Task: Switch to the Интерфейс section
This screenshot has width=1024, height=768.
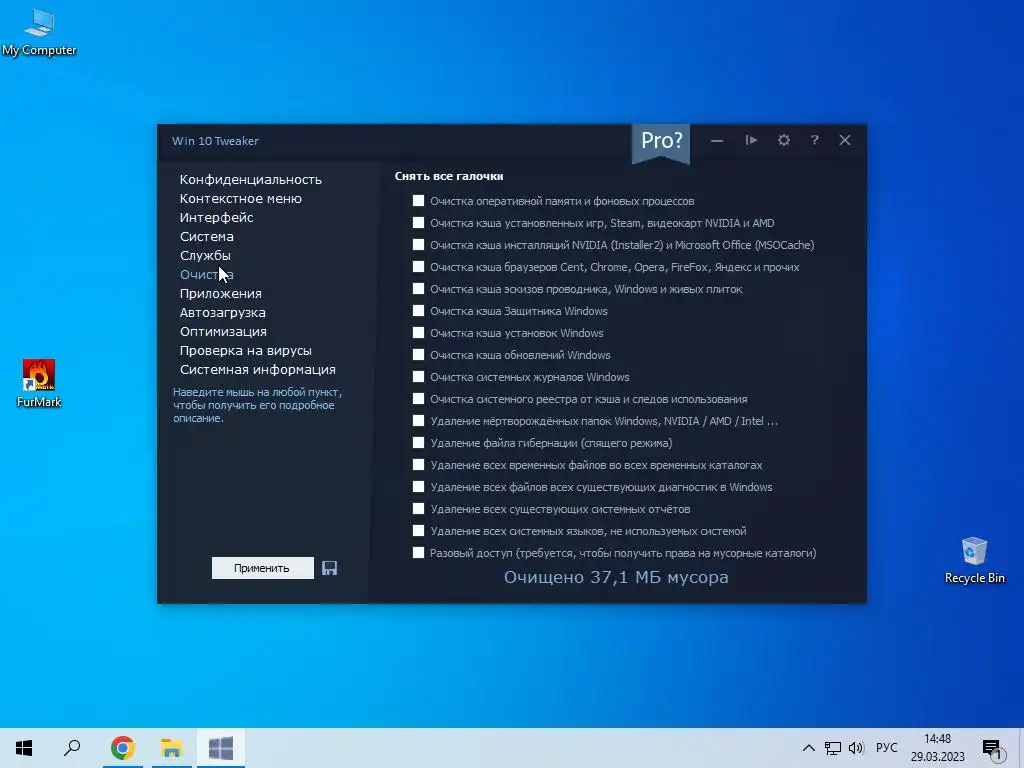Action: coord(217,217)
